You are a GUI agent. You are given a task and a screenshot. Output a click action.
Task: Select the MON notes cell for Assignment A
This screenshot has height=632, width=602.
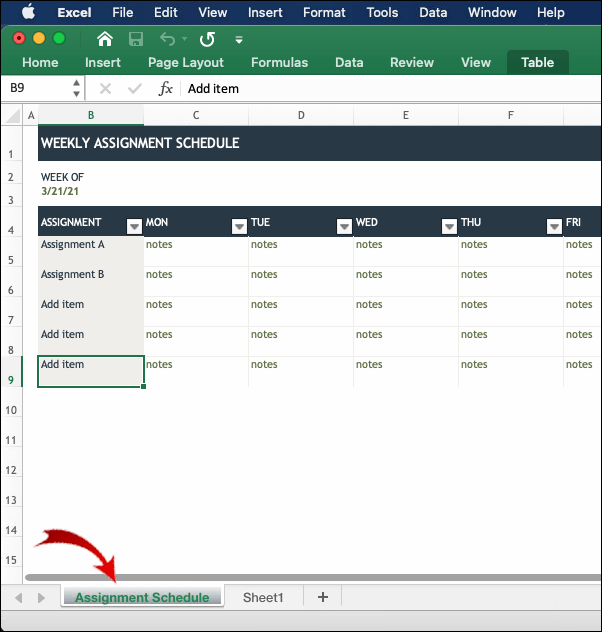click(x=196, y=252)
